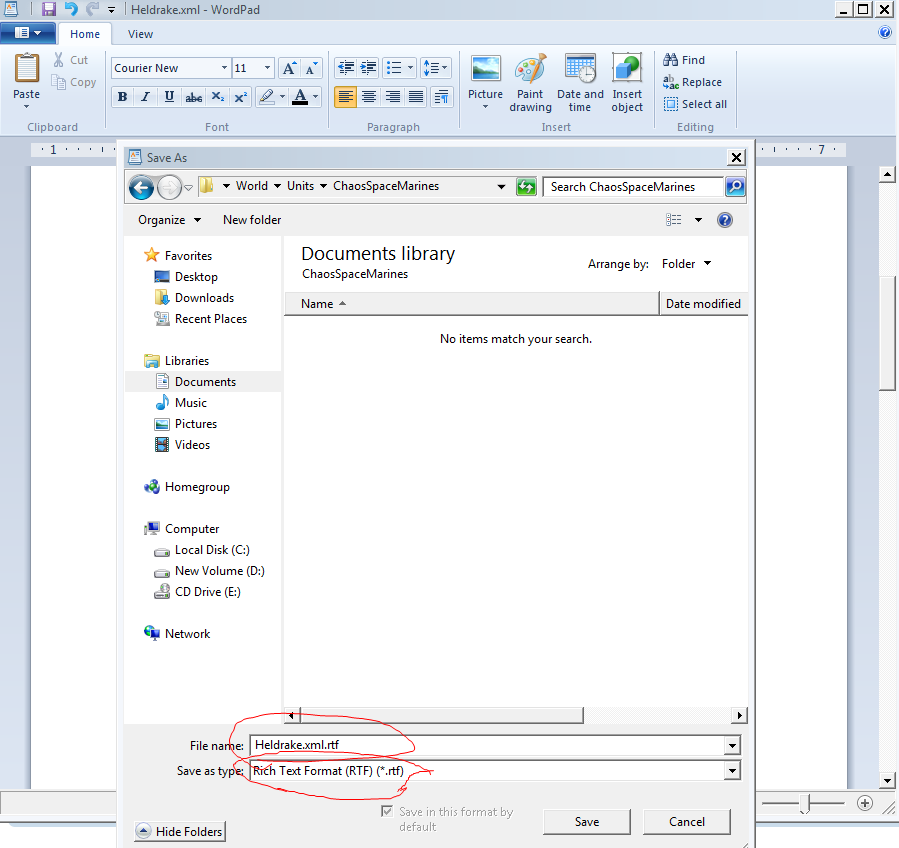This screenshot has width=899, height=848.
Task: Cancel the Save As dialog
Action: click(x=686, y=822)
